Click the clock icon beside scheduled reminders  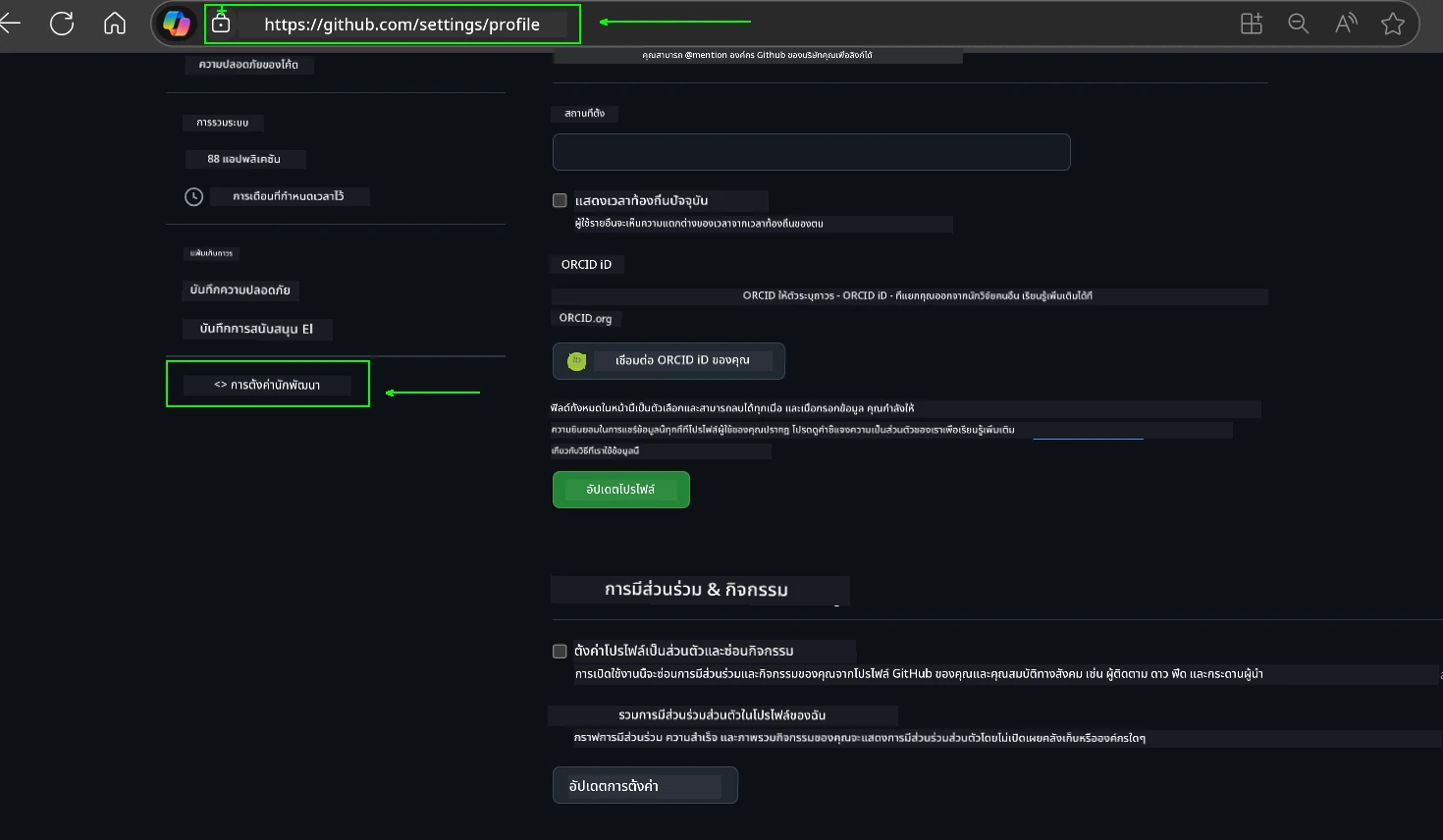click(x=192, y=196)
